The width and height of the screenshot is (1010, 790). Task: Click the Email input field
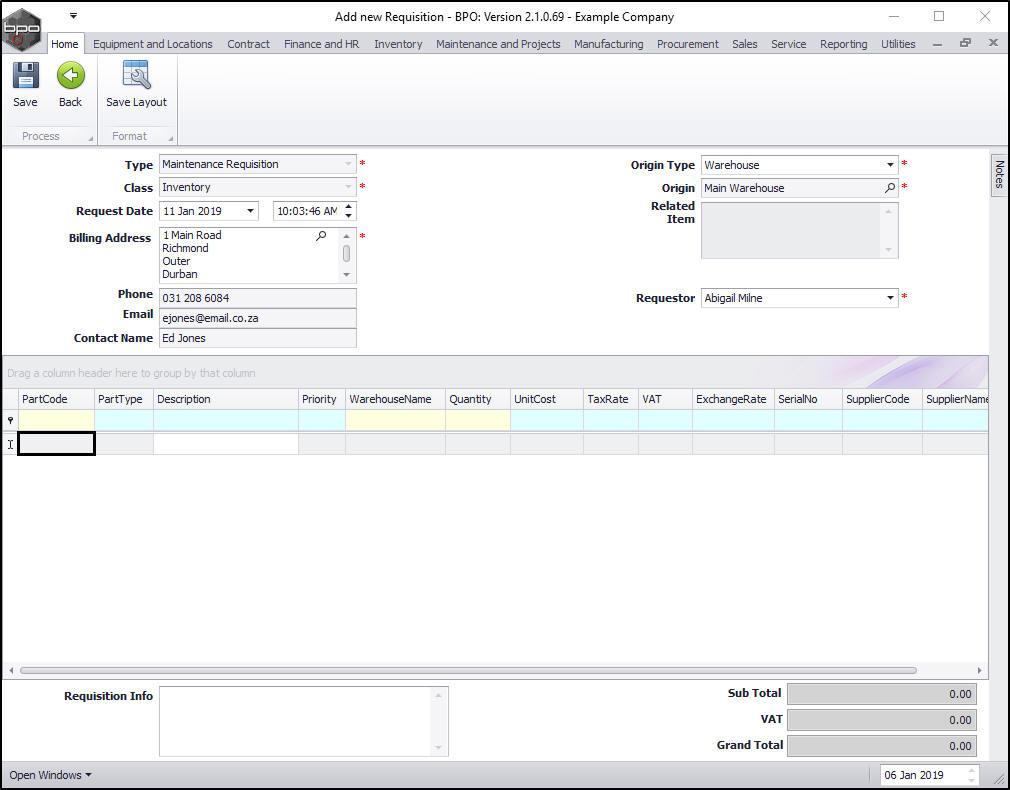258,318
